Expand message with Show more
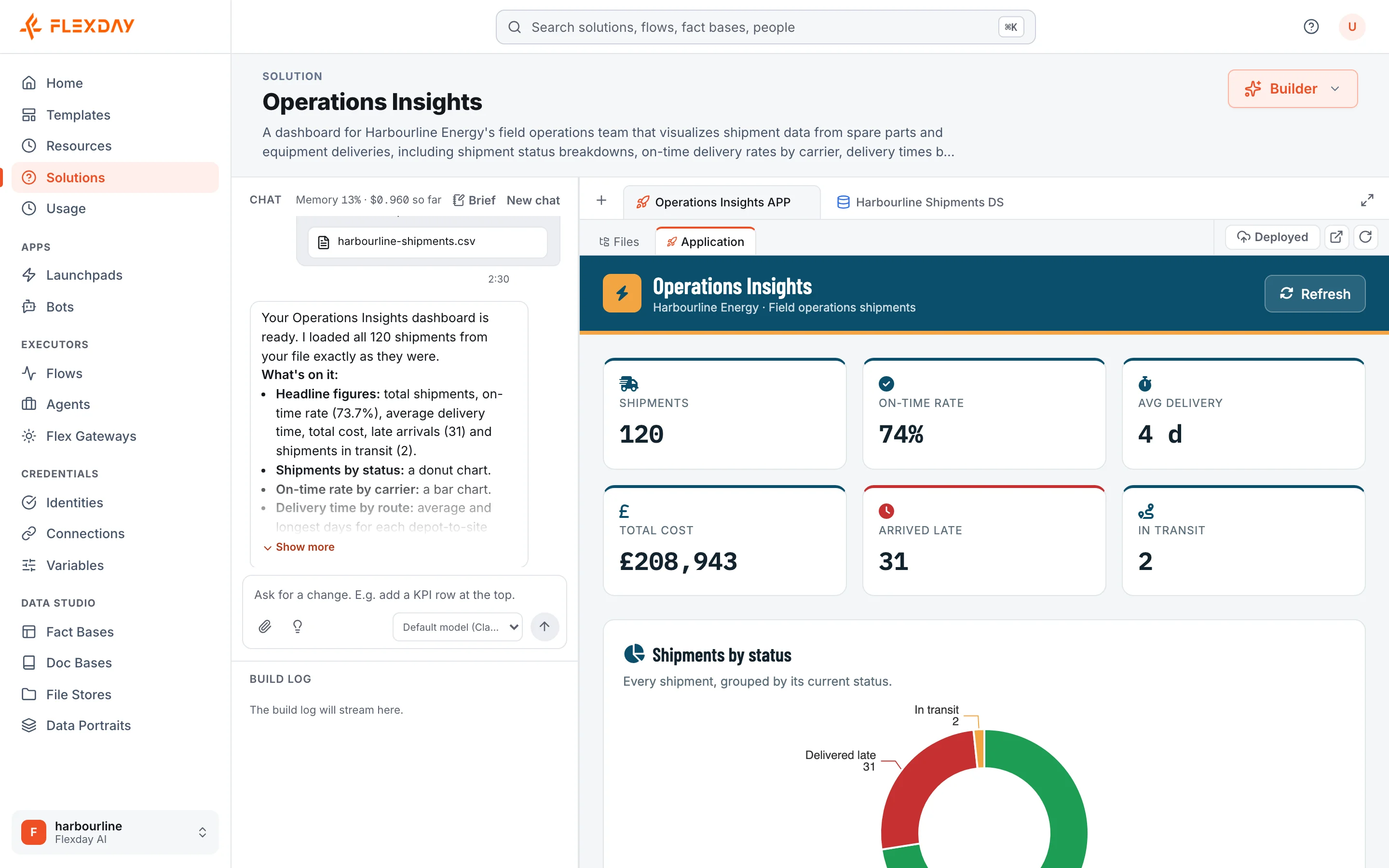This screenshot has width=1389, height=868. coord(299,547)
